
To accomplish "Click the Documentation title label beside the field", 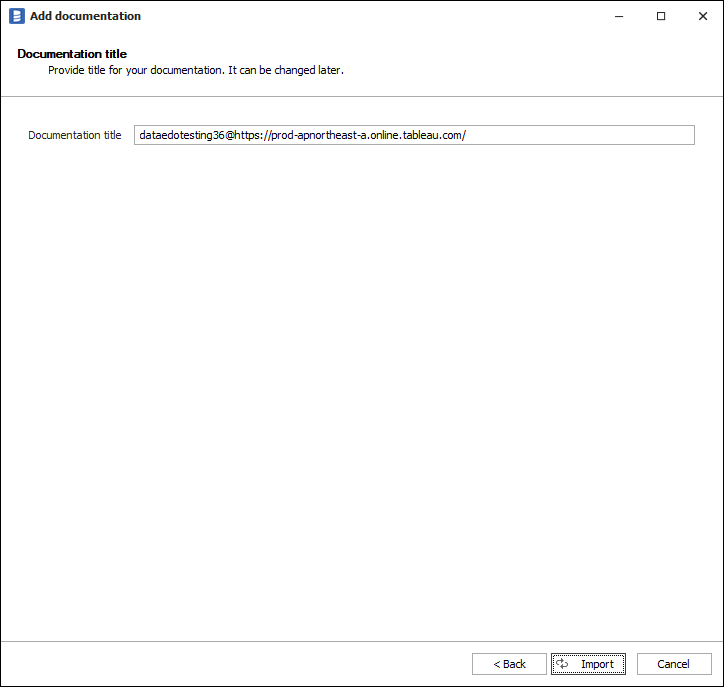I will pyautogui.click(x=75, y=135).
